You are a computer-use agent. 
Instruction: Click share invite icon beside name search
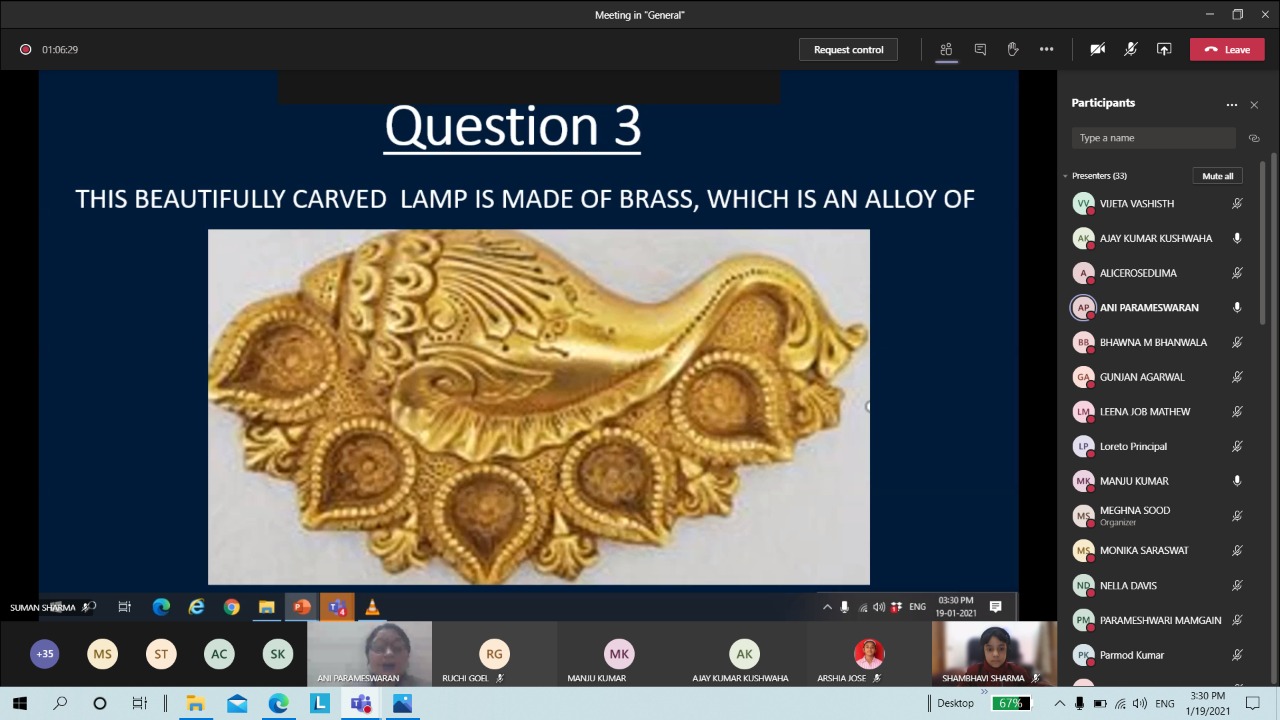(1254, 138)
